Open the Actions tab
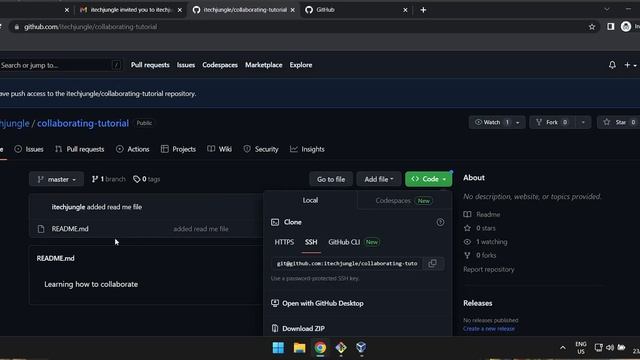 tap(133, 149)
